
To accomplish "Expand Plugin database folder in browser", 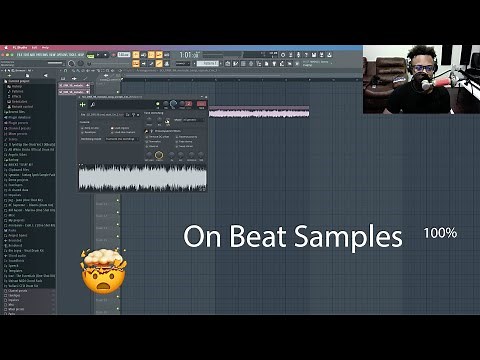I will 17,117.
